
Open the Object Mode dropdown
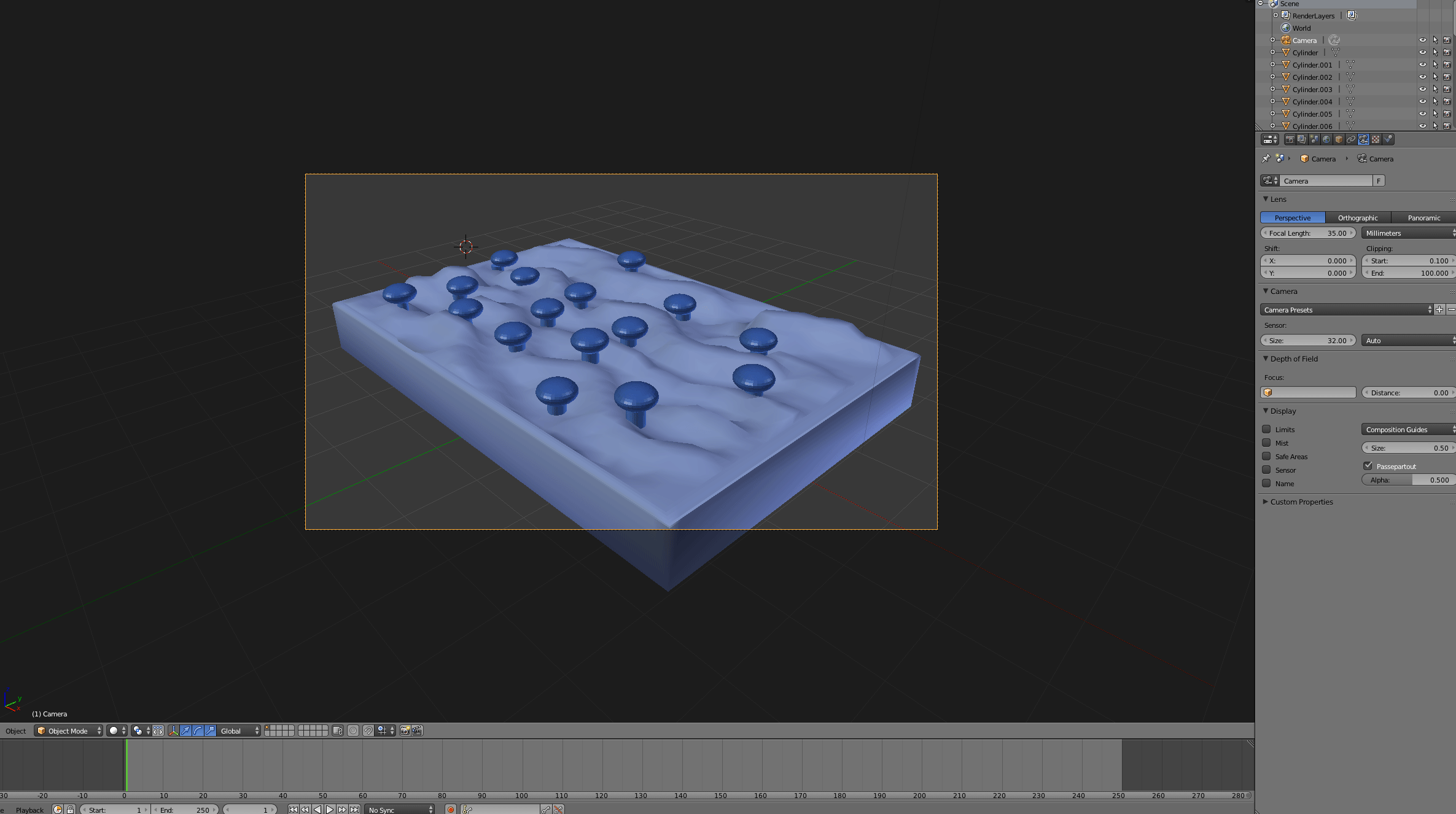68,731
